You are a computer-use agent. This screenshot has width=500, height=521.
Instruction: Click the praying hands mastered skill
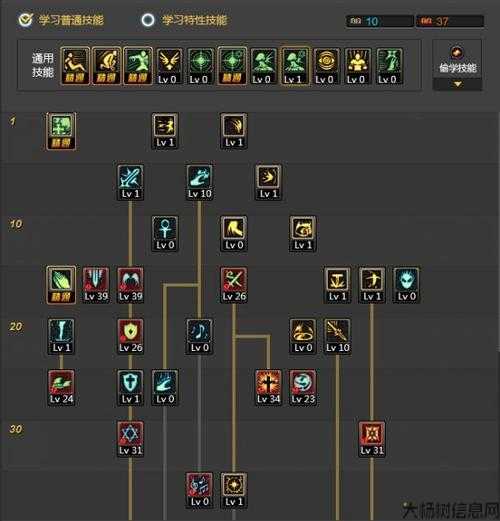tap(61, 285)
